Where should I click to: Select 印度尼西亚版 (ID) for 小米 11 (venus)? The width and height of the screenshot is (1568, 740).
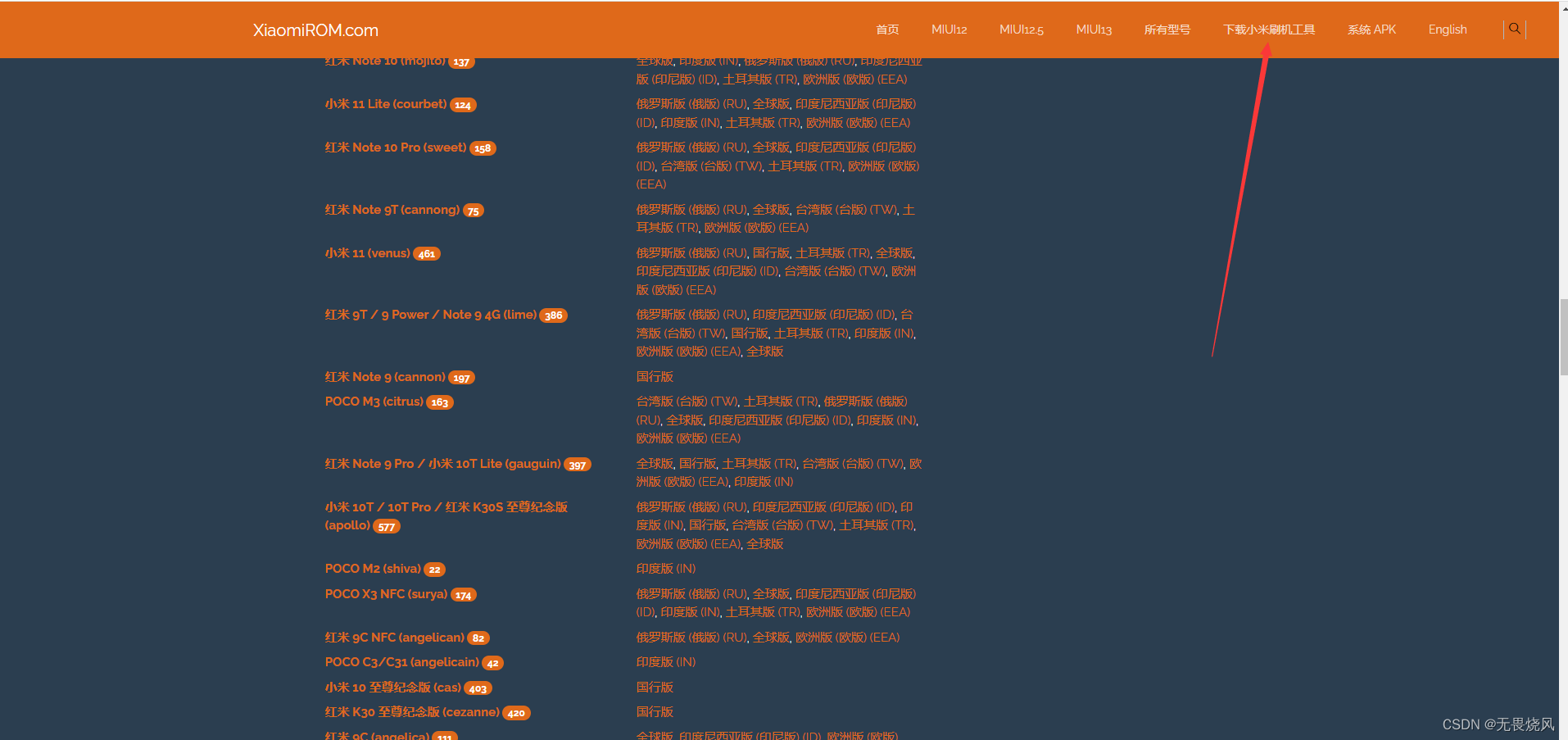pyautogui.click(x=707, y=271)
